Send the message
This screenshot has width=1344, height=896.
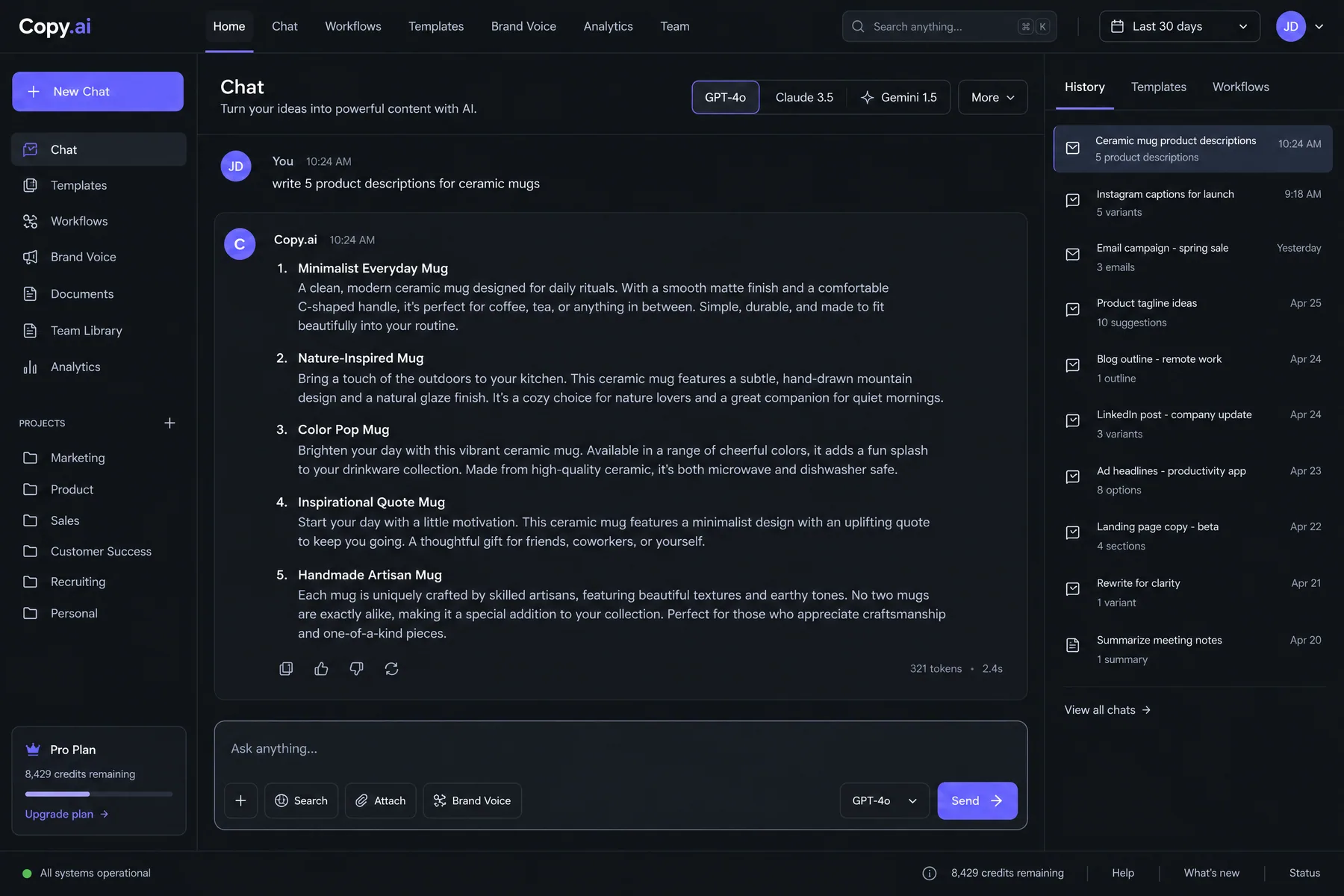(x=977, y=800)
